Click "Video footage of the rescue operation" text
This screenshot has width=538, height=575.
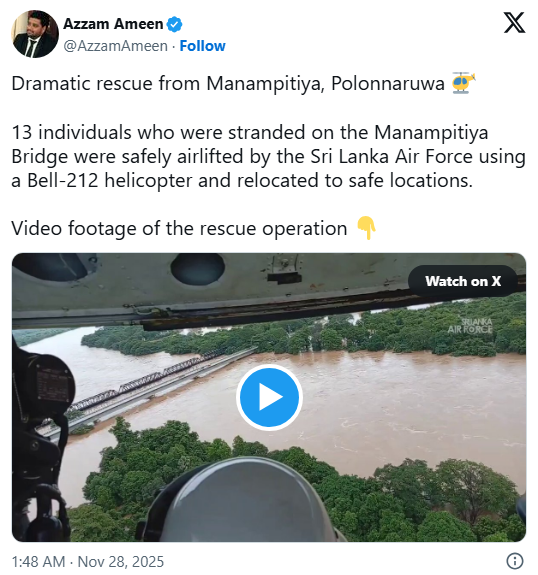tap(179, 228)
